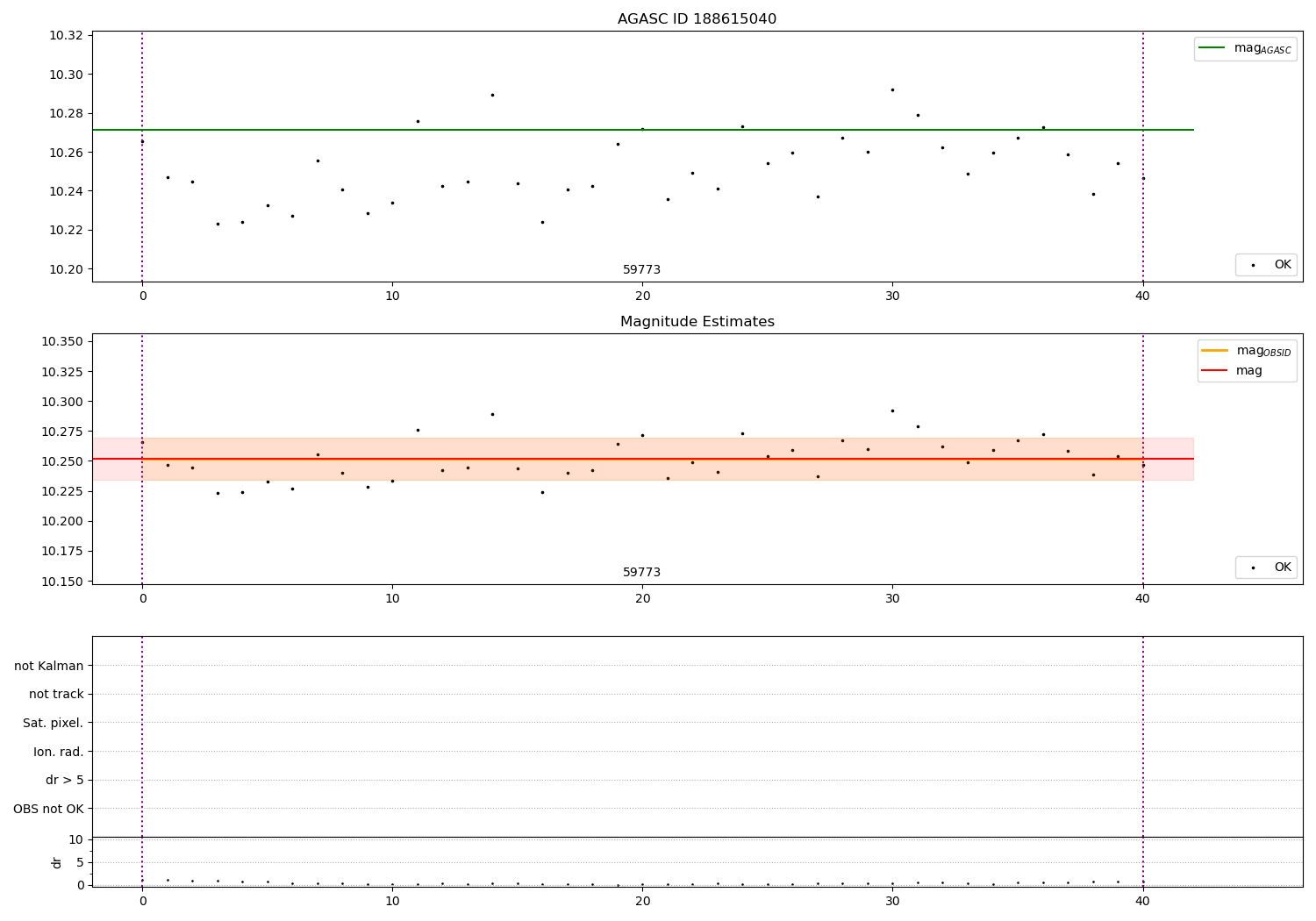The width and height of the screenshot is (1316, 921).
Task: Click the 'OBS not OK' axis label
Action: pos(48,809)
